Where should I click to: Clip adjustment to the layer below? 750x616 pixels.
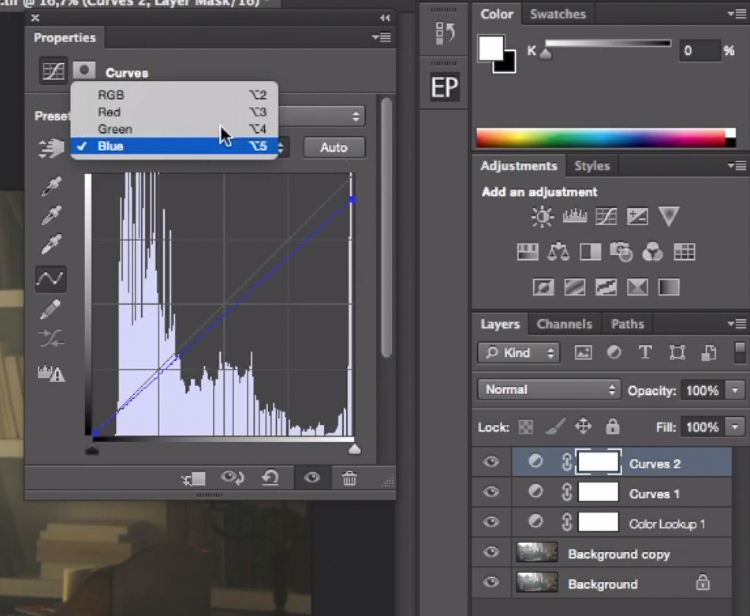[194, 478]
